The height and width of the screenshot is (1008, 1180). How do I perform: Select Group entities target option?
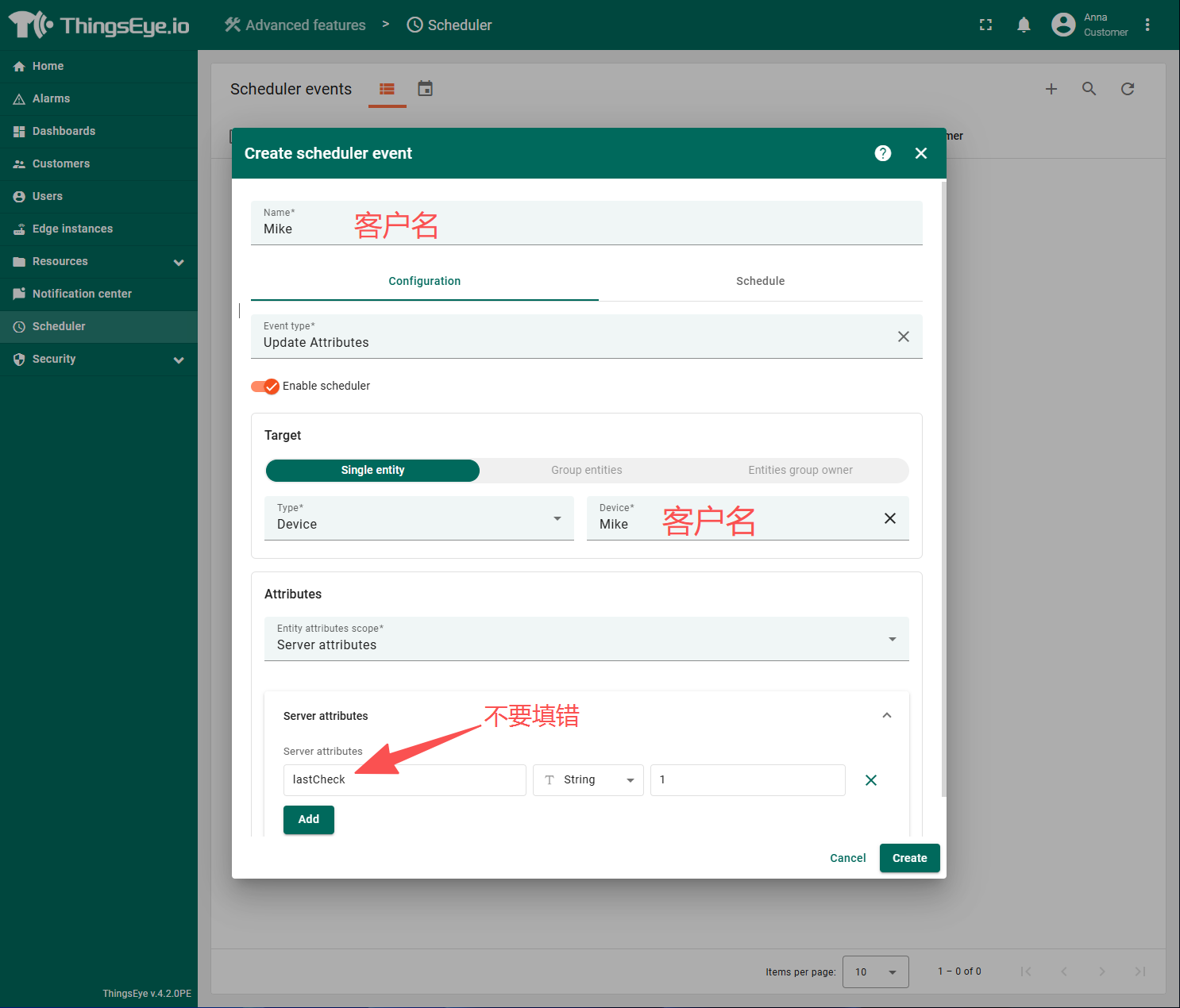[586, 470]
